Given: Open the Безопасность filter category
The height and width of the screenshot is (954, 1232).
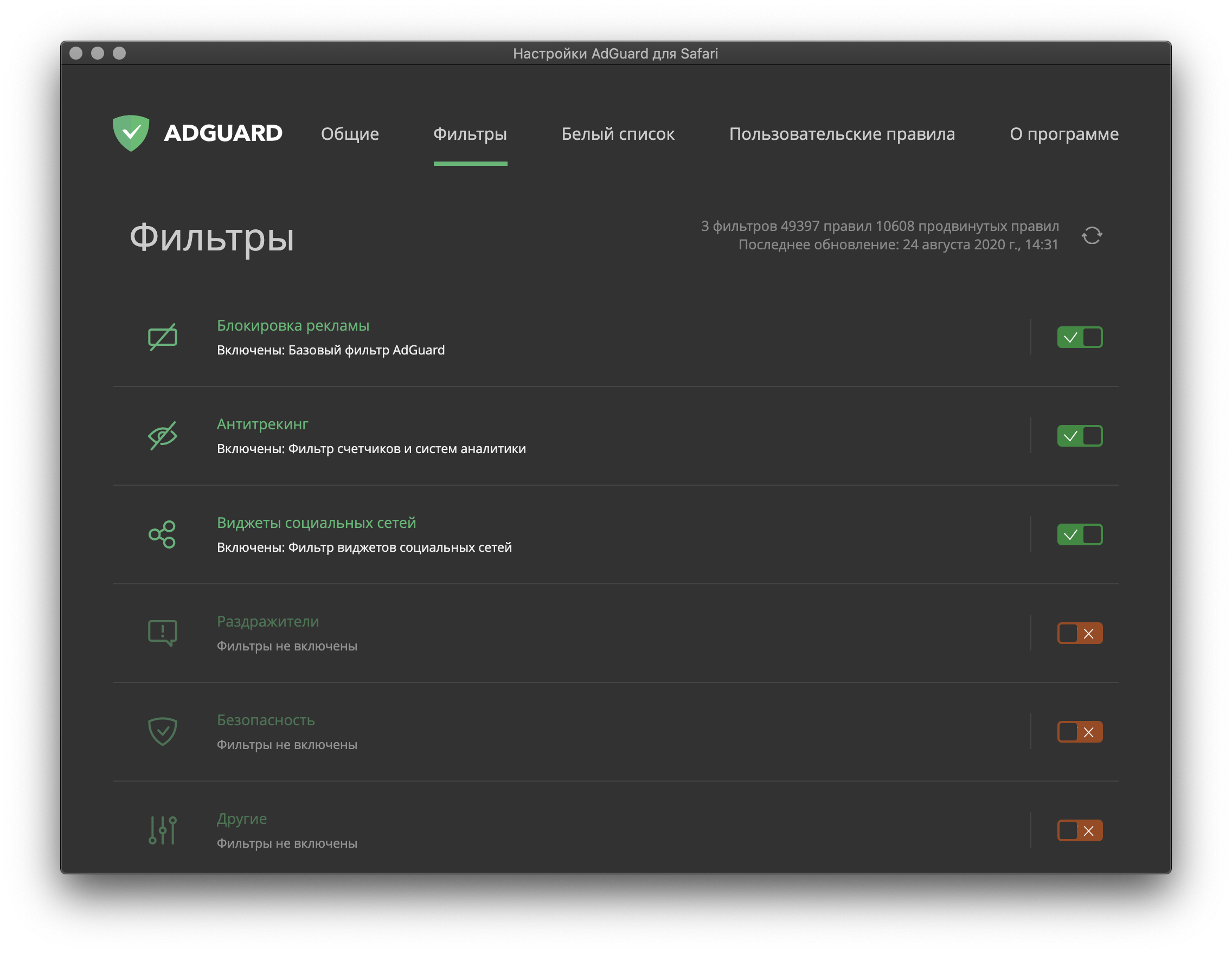Looking at the screenshot, I should tap(266, 720).
